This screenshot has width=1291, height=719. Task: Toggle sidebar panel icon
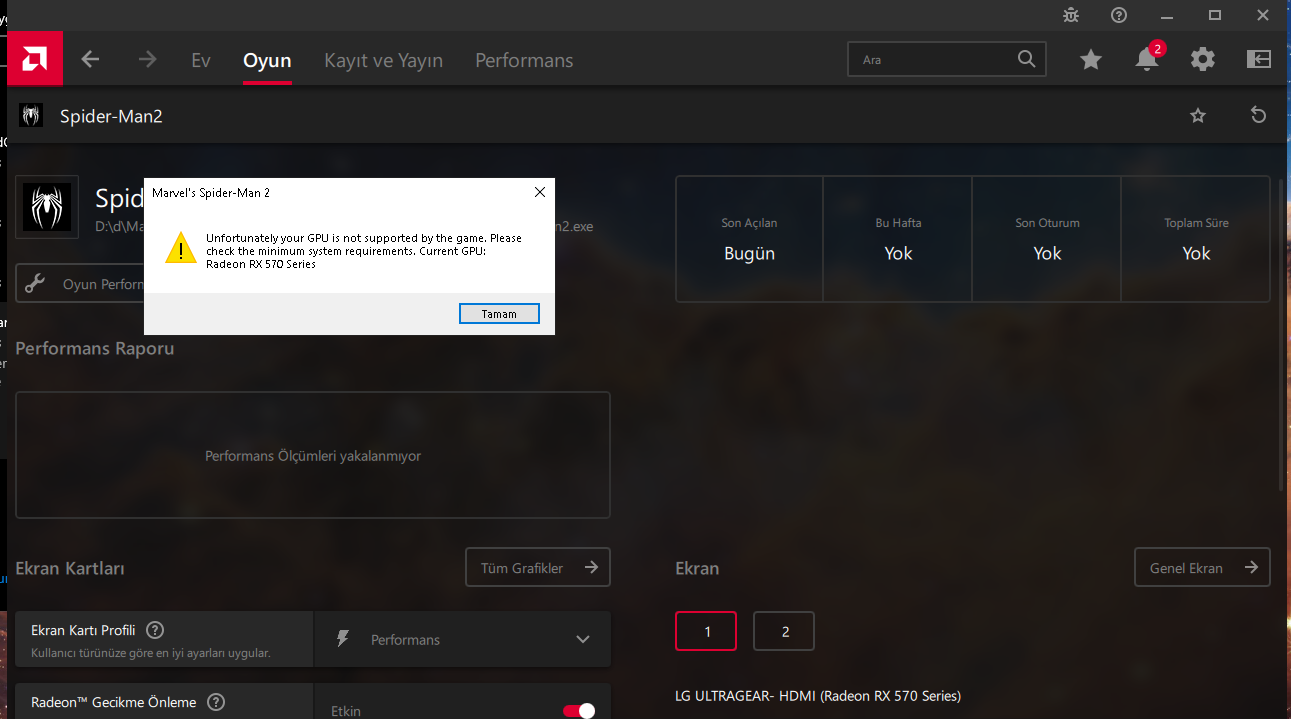1258,60
